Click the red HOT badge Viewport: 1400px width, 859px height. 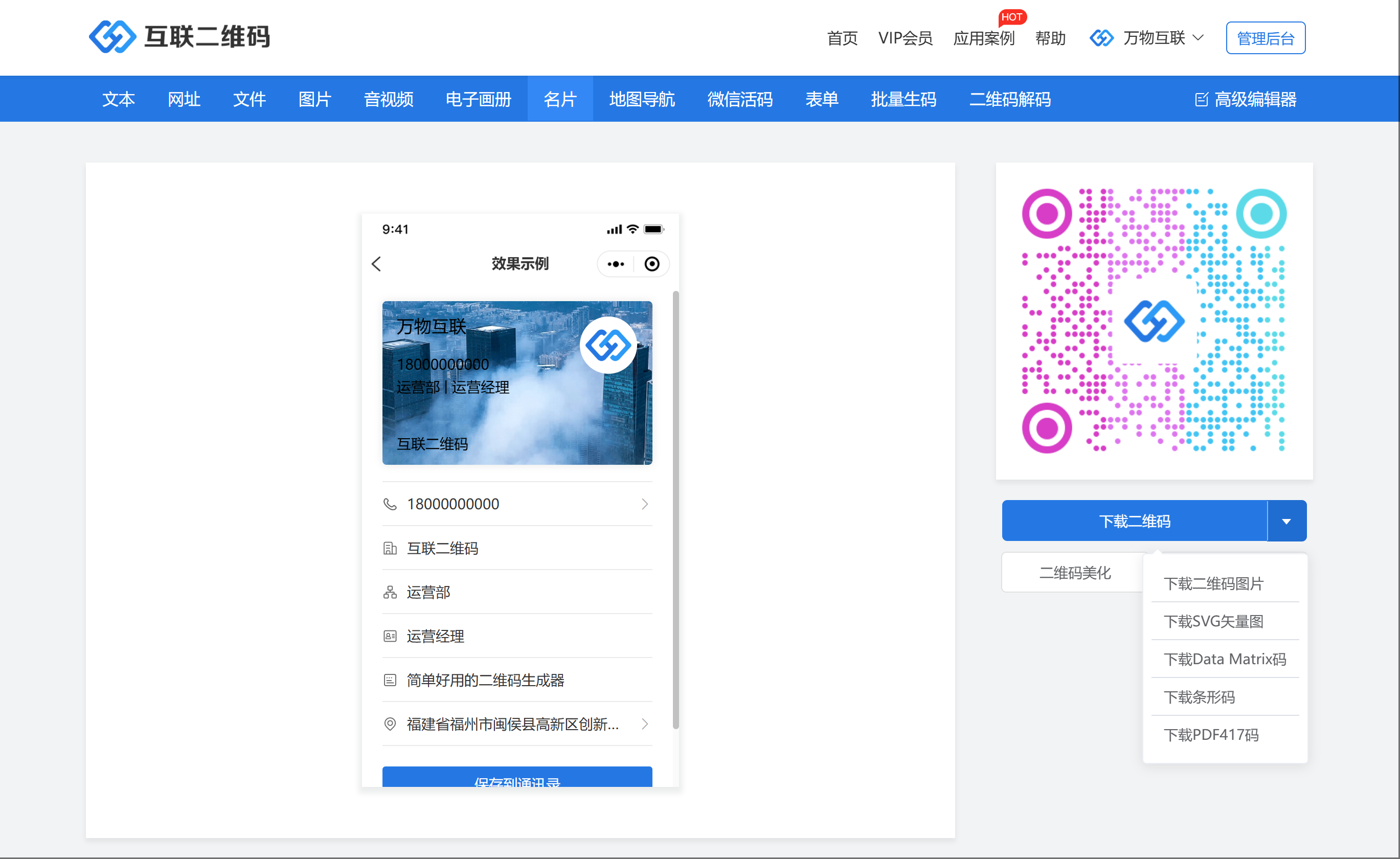tap(1011, 17)
